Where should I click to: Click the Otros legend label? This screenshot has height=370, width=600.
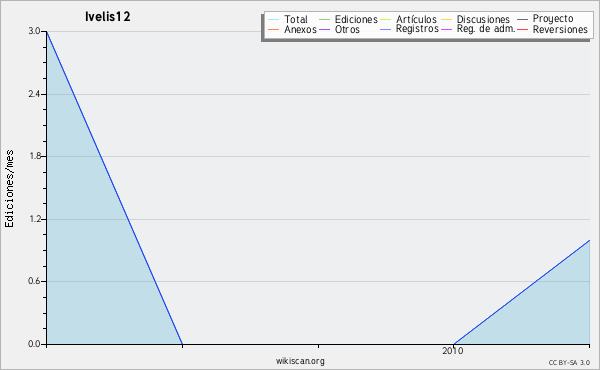coord(347,29)
